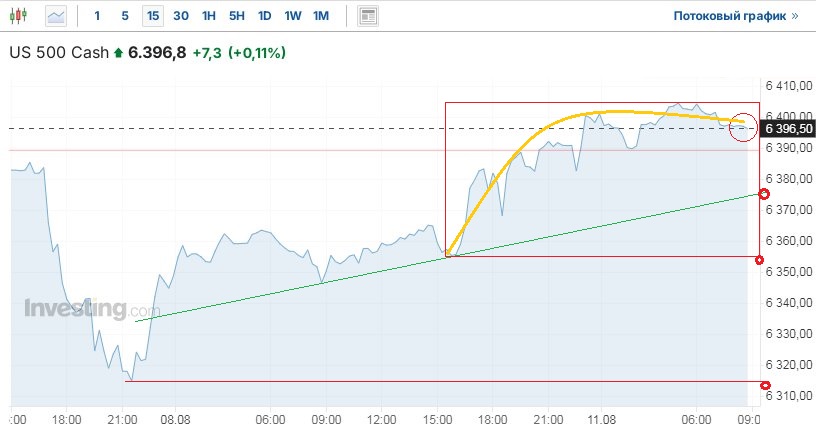The image size is (816, 428).
Task: Set the chart to 1W timeframe
Action: [x=292, y=16]
